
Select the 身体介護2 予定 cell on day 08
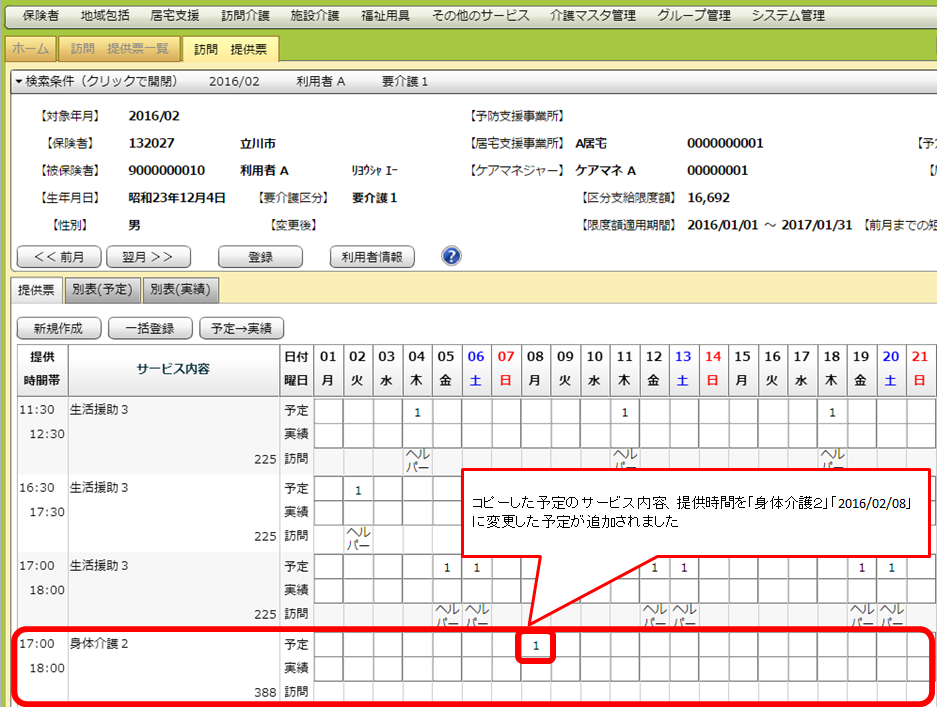point(536,646)
